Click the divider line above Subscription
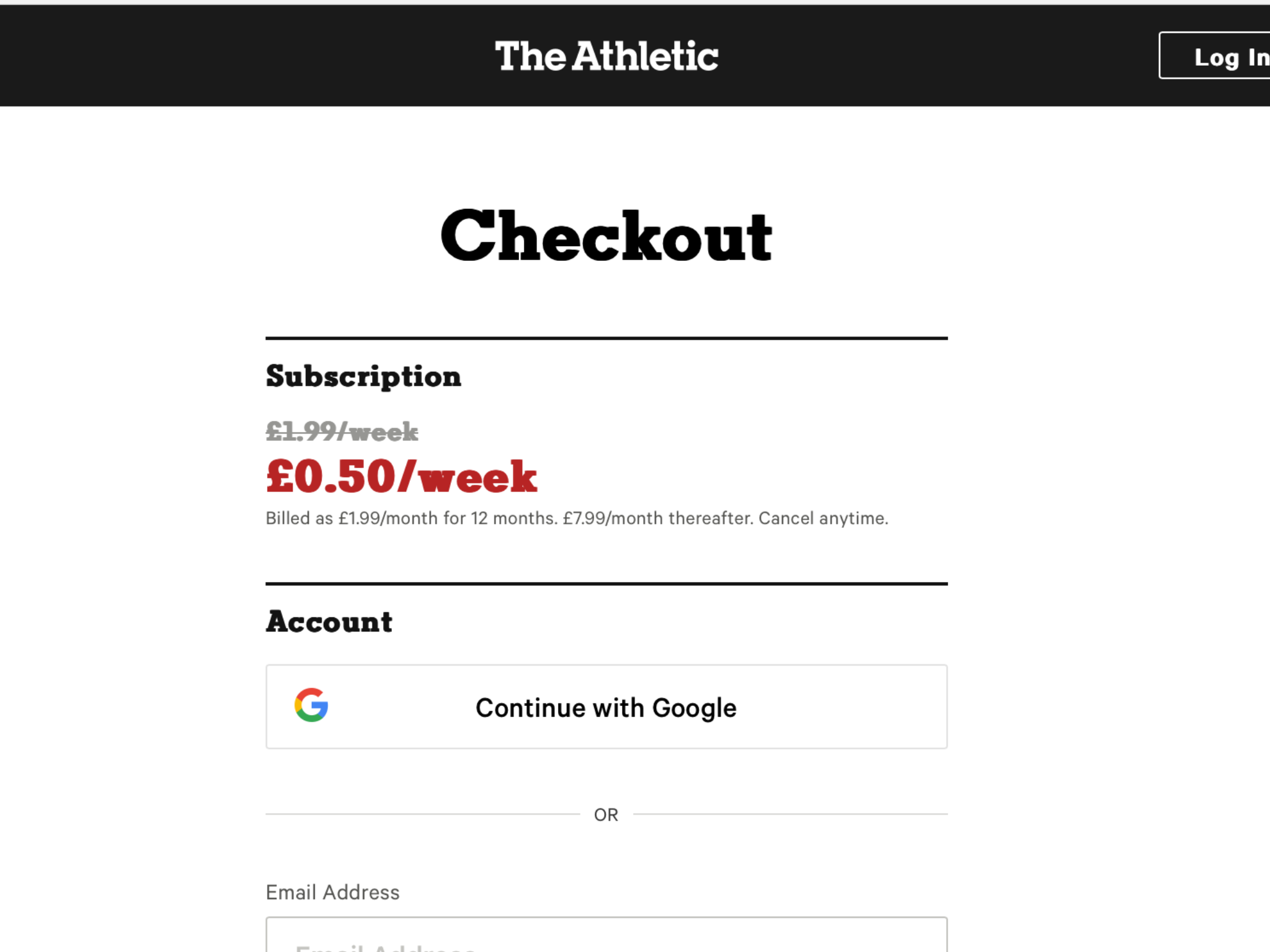The height and width of the screenshot is (952, 1270). 606,338
